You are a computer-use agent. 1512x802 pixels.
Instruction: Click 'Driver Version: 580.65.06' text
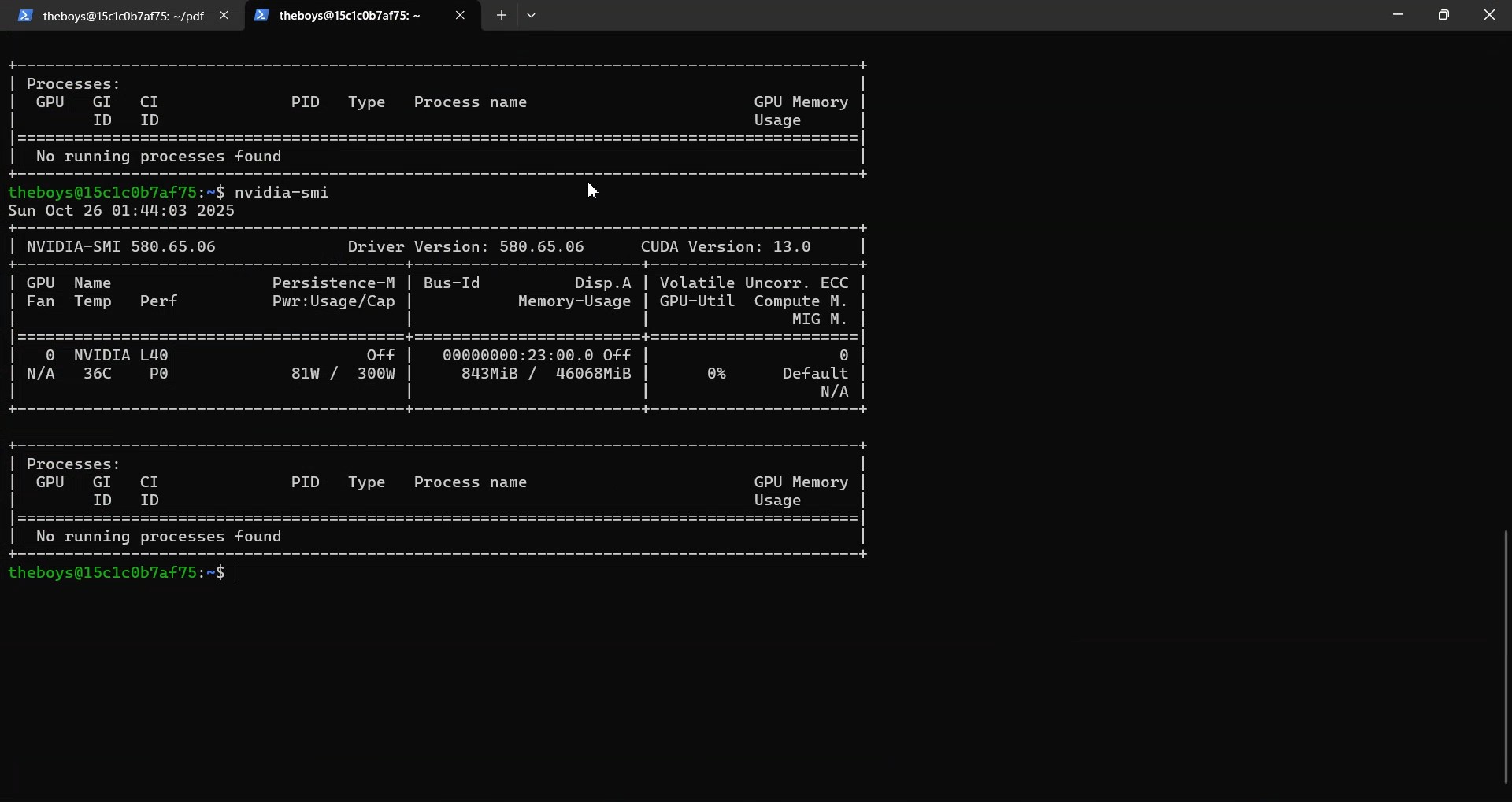[x=466, y=247]
